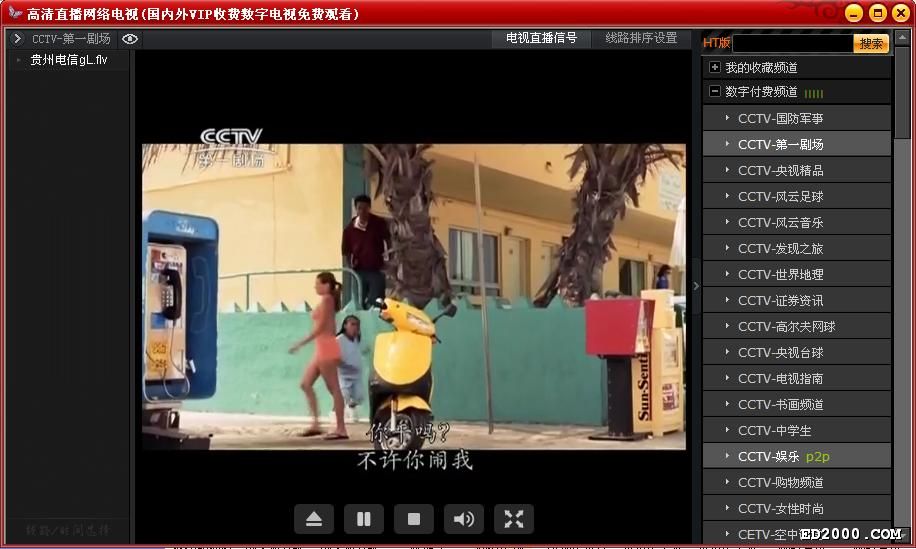The width and height of the screenshot is (916, 549).
Task: Play the CCTV-风云音乐 channel
Action: pyautogui.click(x=797, y=223)
